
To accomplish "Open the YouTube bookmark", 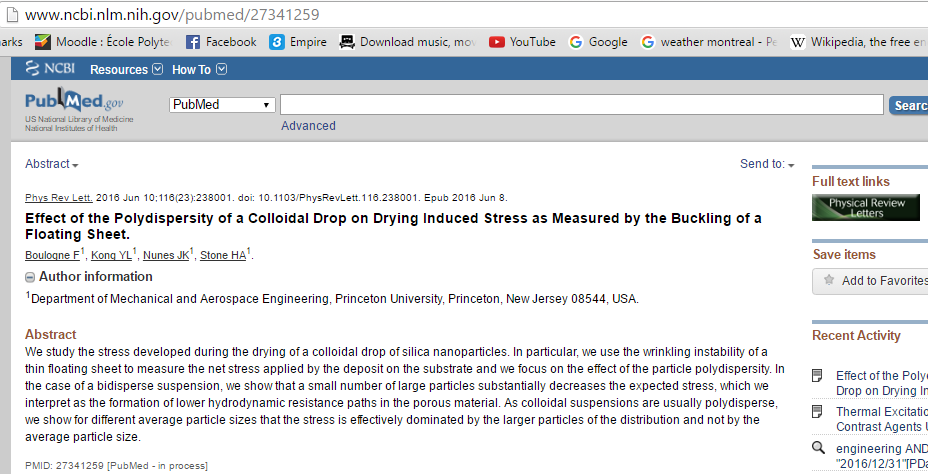I will pos(521,42).
